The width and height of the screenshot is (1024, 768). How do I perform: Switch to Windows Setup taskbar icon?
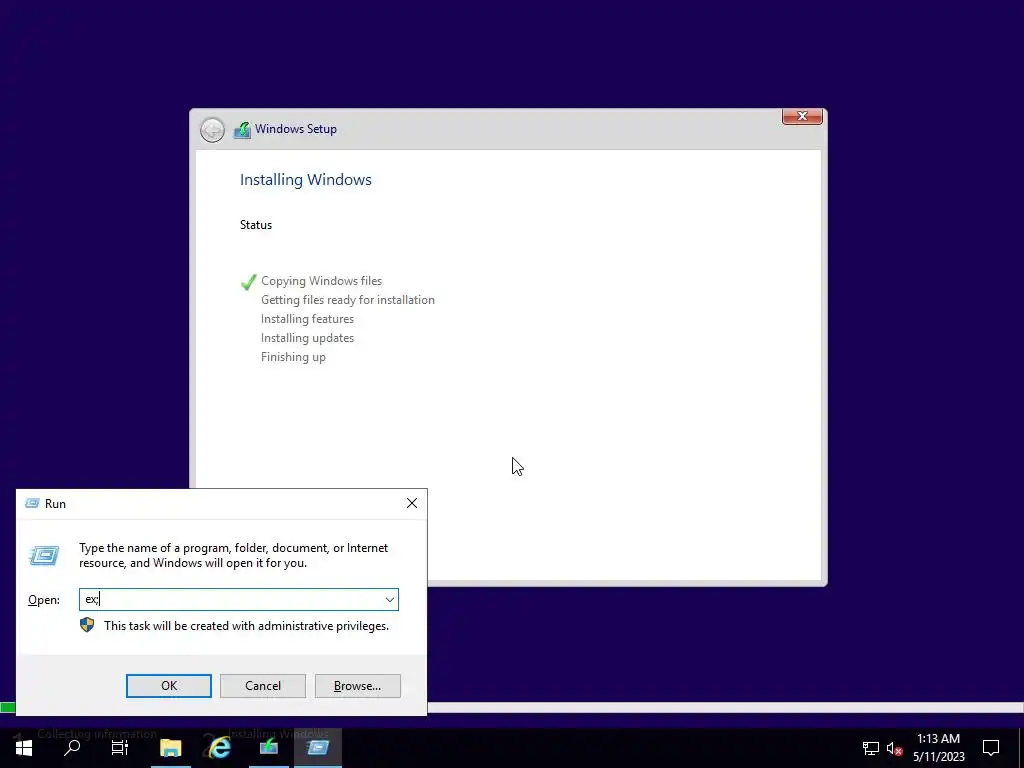click(x=268, y=748)
